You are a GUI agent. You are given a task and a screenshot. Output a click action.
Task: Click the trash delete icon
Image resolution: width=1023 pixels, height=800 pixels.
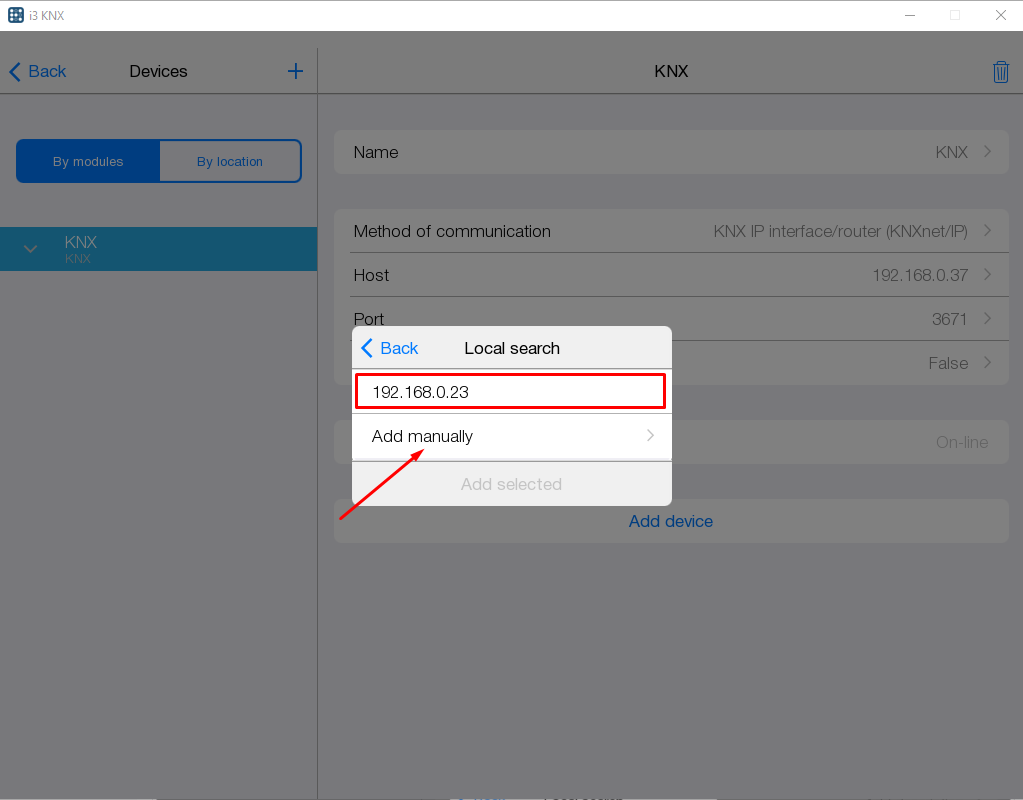(x=1000, y=72)
